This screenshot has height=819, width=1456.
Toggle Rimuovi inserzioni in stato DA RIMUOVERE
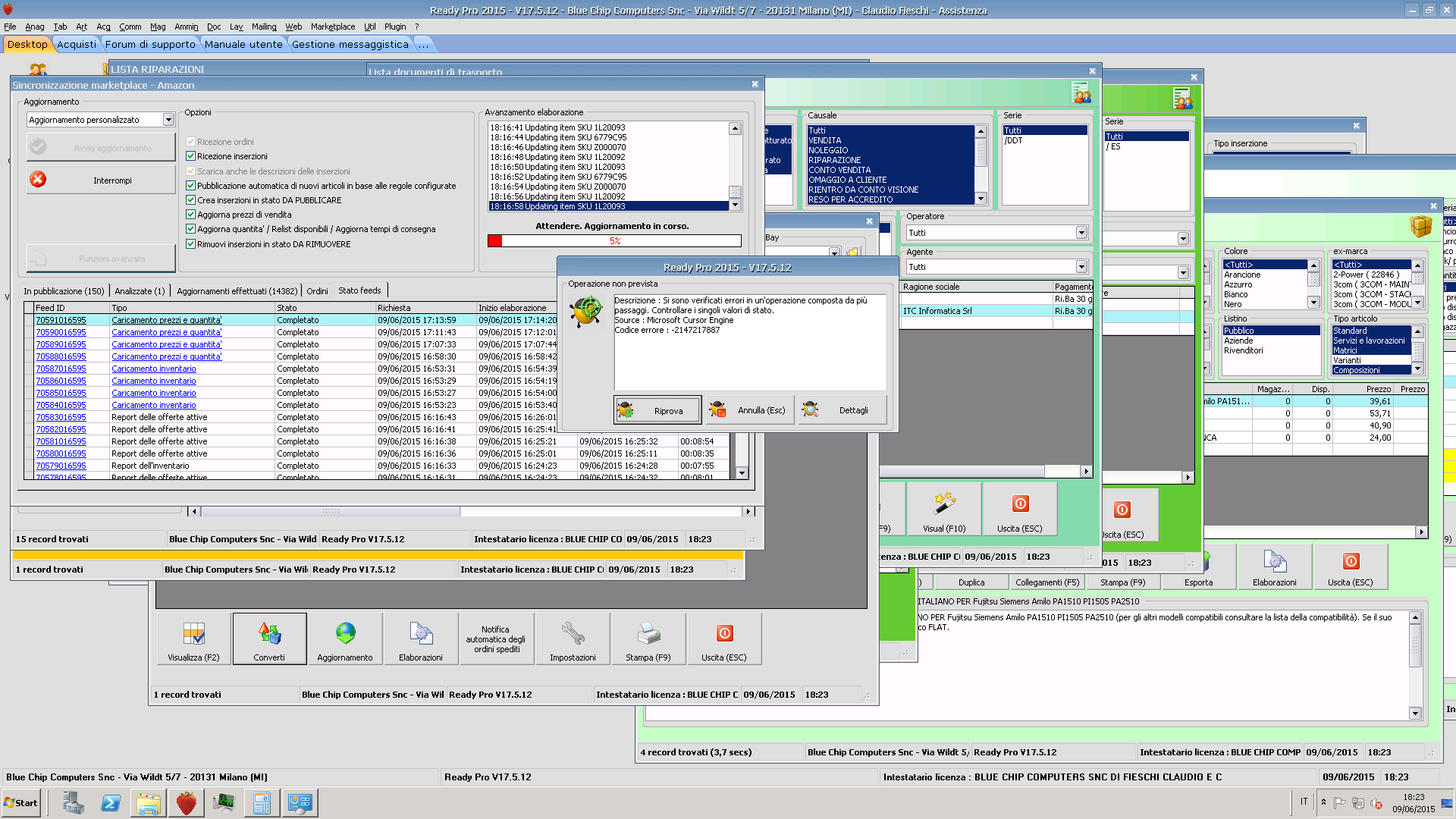[191, 244]
